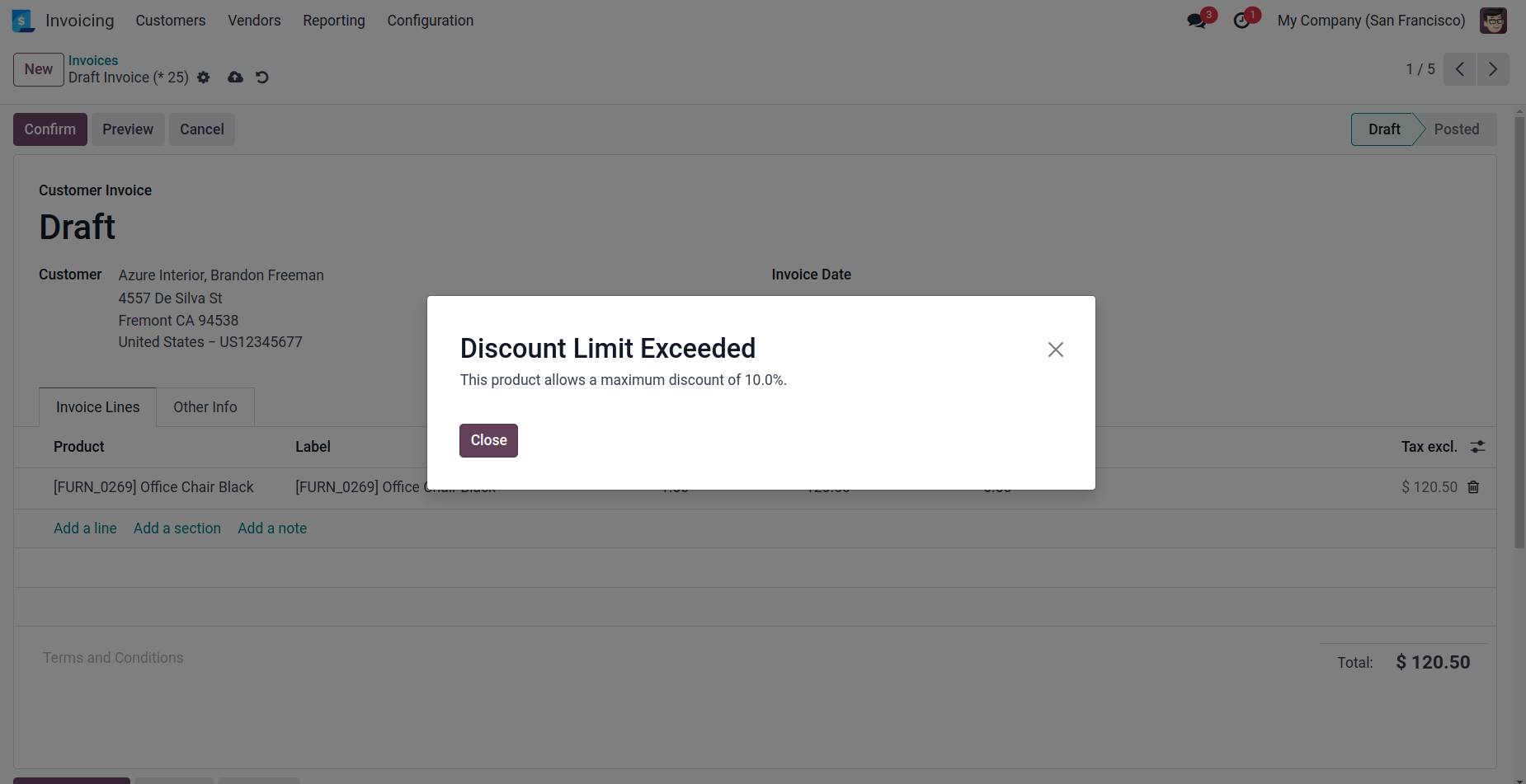The height and width of the screenshot is (784, 1526).
Task: Open the Reporting menu
Action: pyautogui.click(x=334, y=21)
